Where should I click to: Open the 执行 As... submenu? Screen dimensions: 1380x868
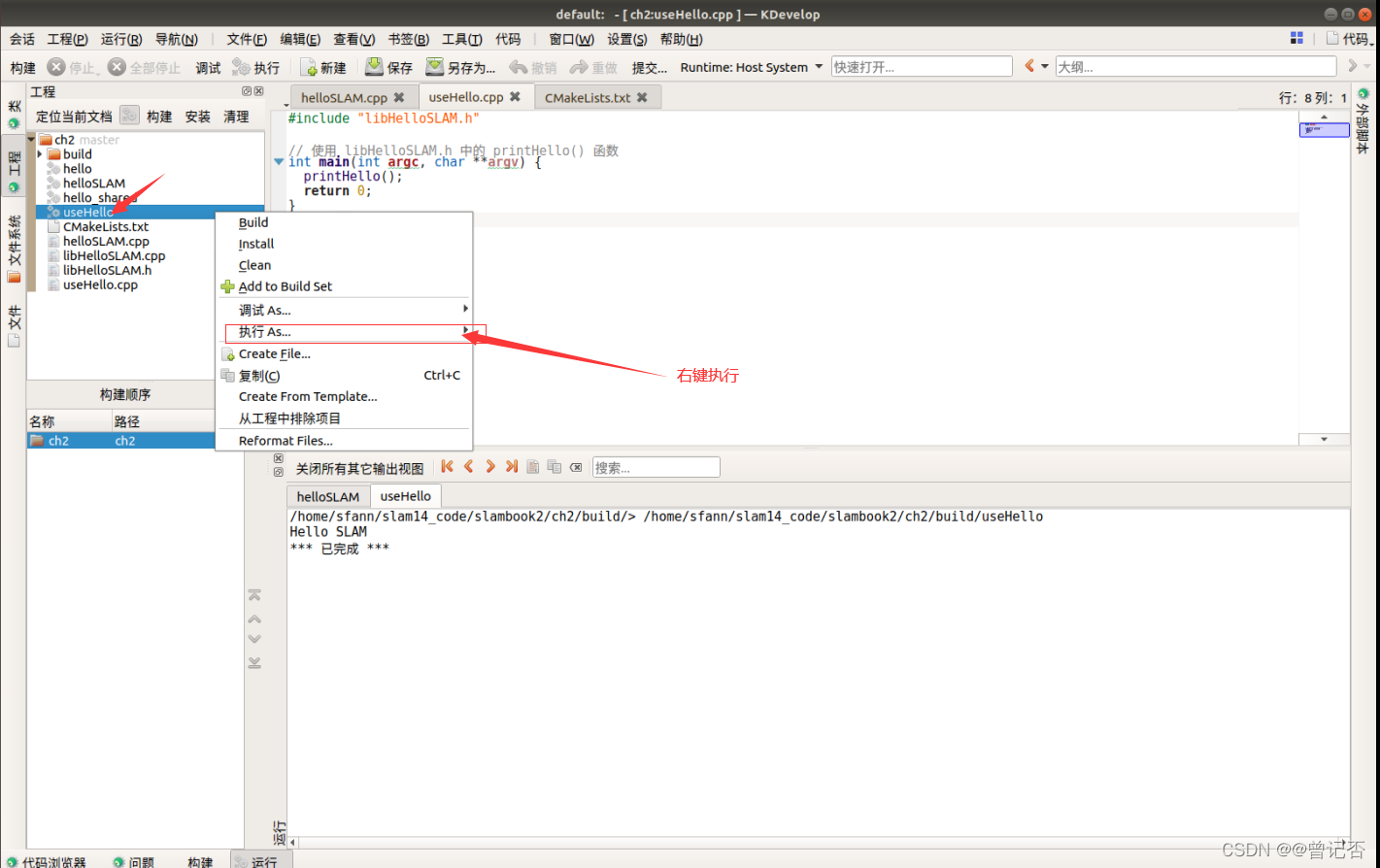[344, 332]
